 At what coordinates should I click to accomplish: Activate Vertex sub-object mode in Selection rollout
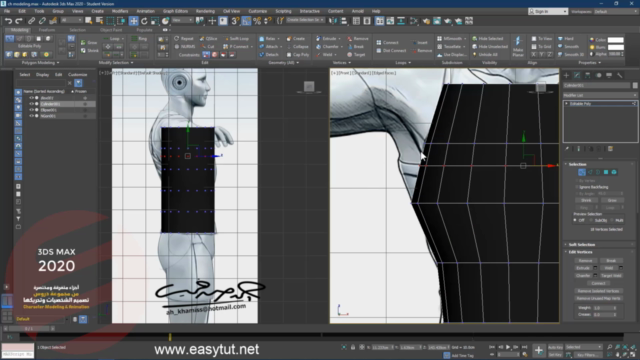coord(582,172)
